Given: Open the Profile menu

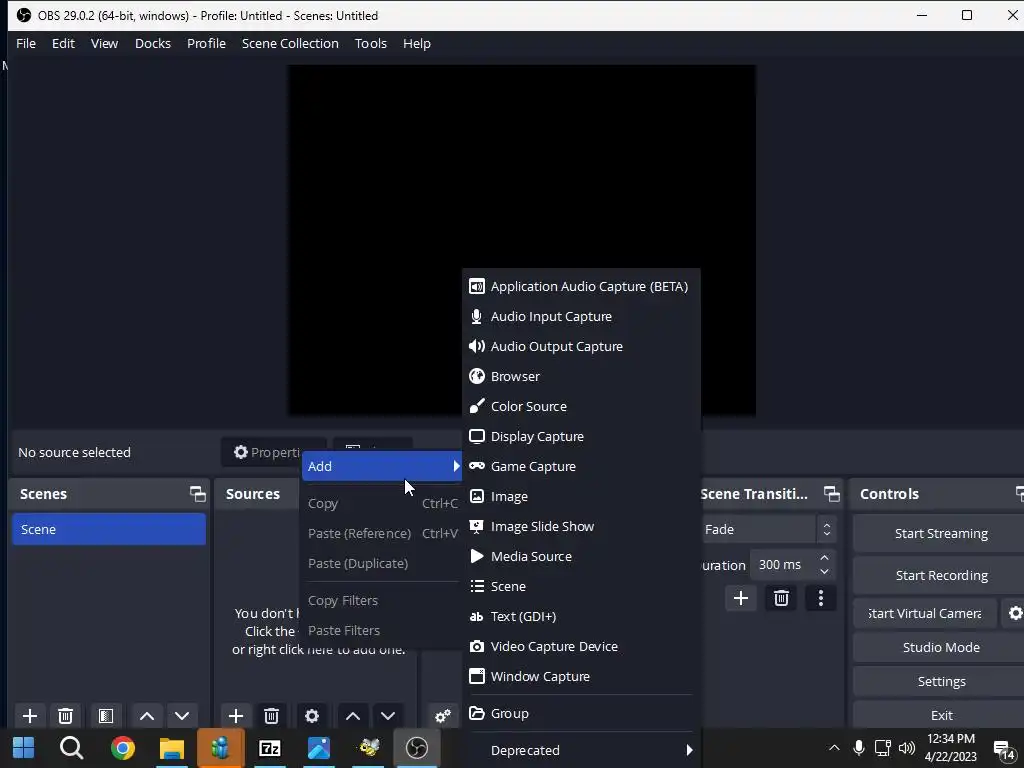Looking at the screenshot, I should (x=206, y=44).
